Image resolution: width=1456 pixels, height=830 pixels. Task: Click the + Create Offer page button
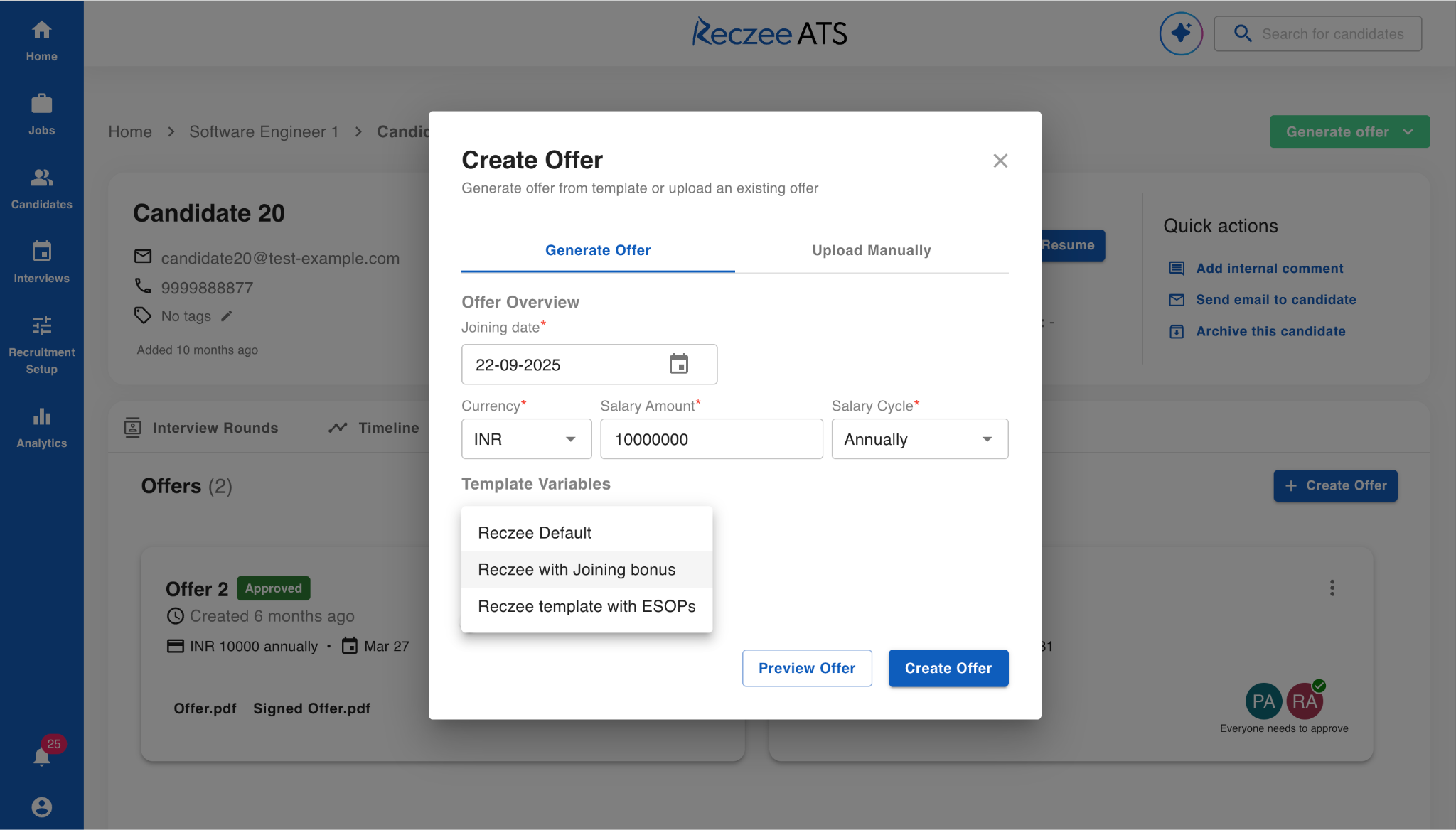point(1335,485)
